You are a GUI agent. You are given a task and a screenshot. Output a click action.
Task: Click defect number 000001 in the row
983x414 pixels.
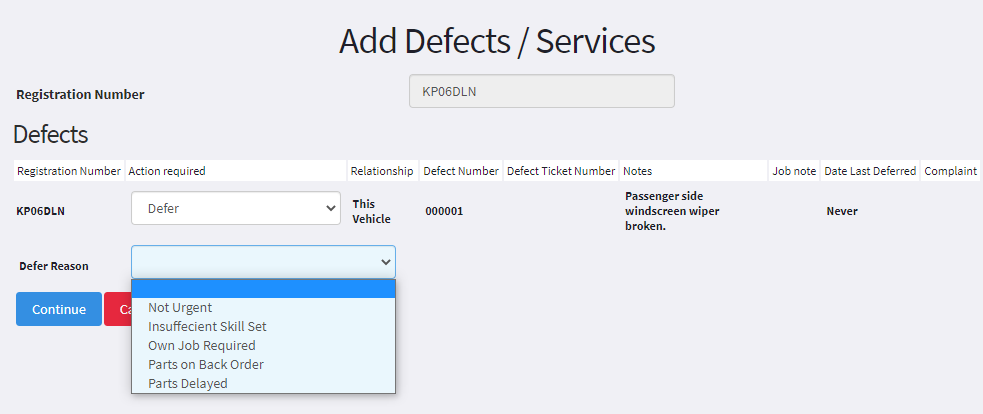click(x=444, y=211)
